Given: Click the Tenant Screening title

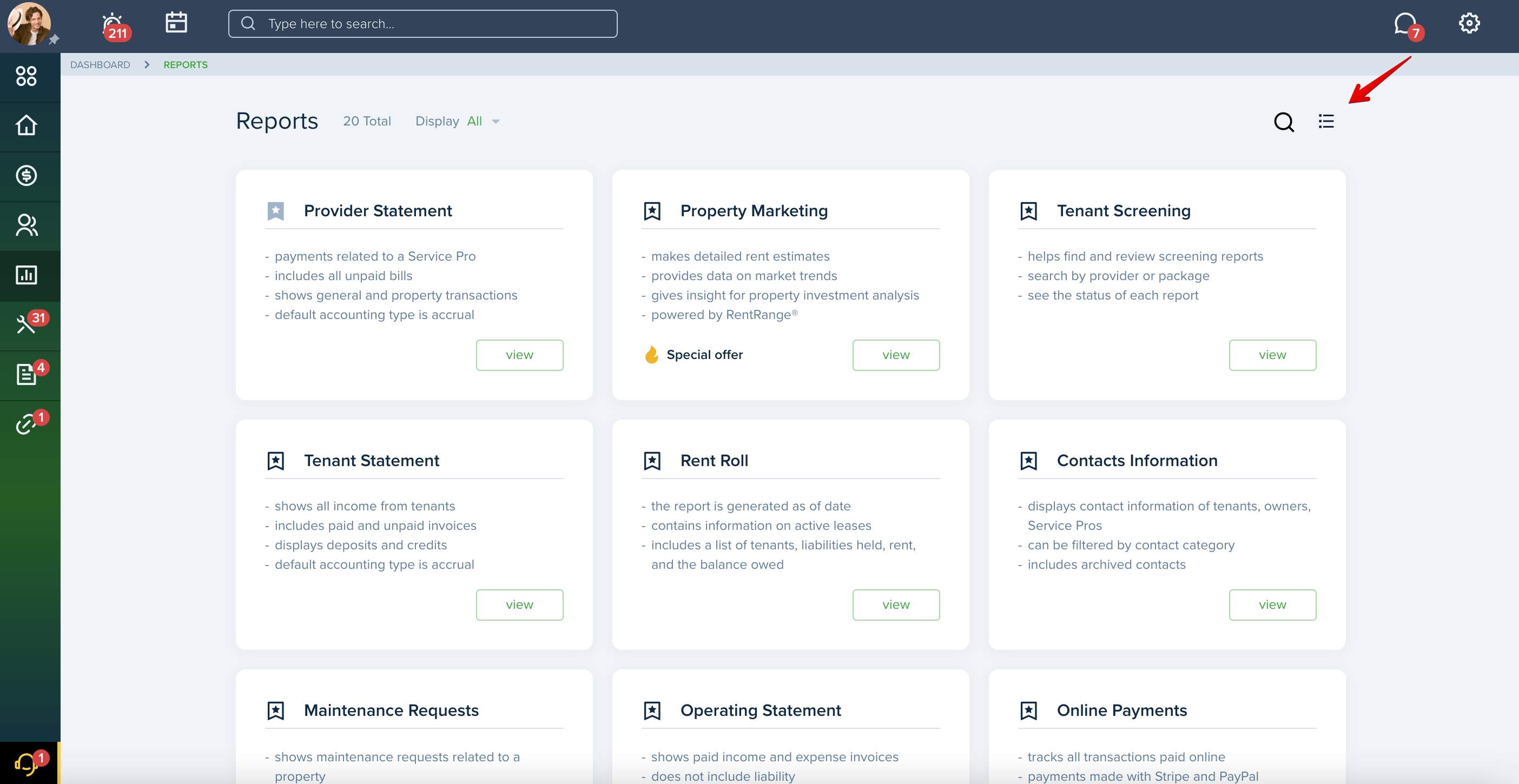Looking at the screenshot, I should tap(1124, 211).
